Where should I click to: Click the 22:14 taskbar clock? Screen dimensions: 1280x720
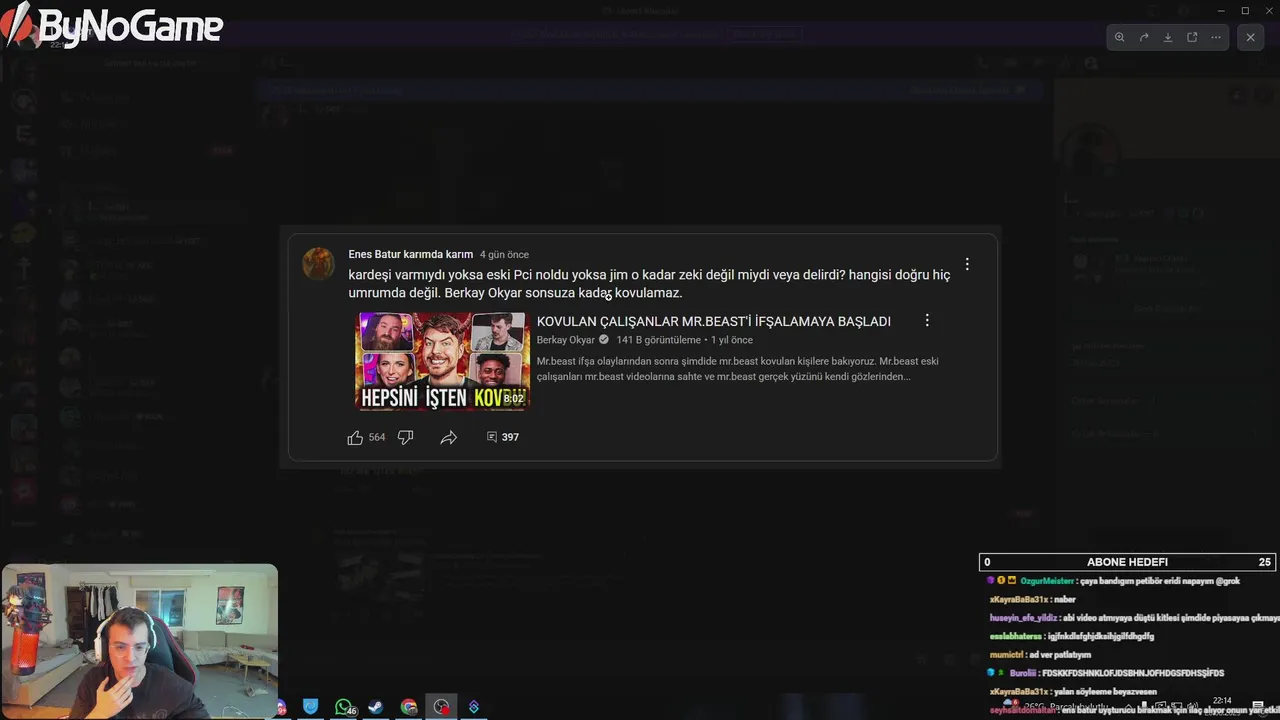[1221, 701]
